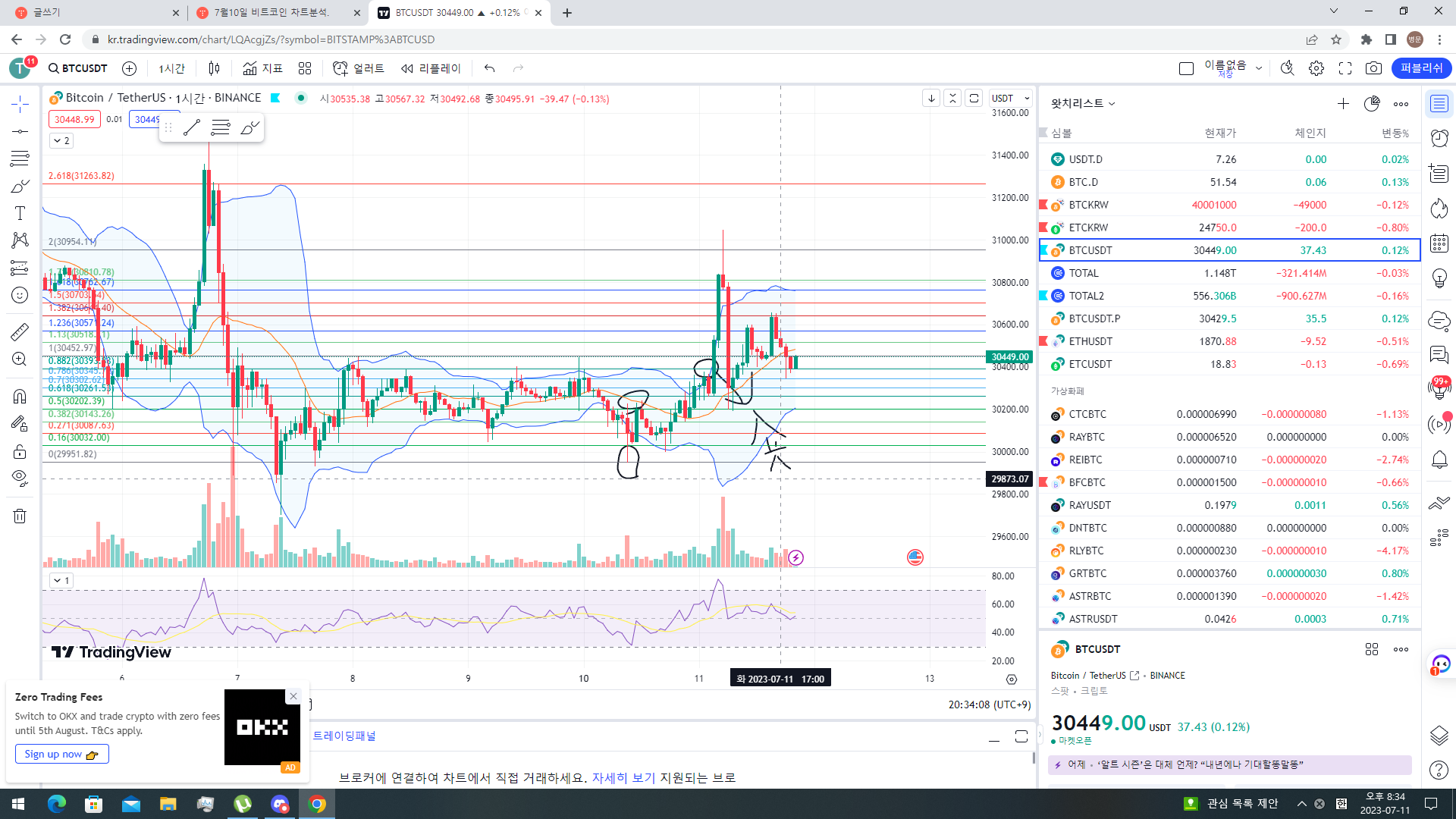Screen dimensions: 1456x819
Task: Bookmark this page star icon
Action: (1336, 39)
